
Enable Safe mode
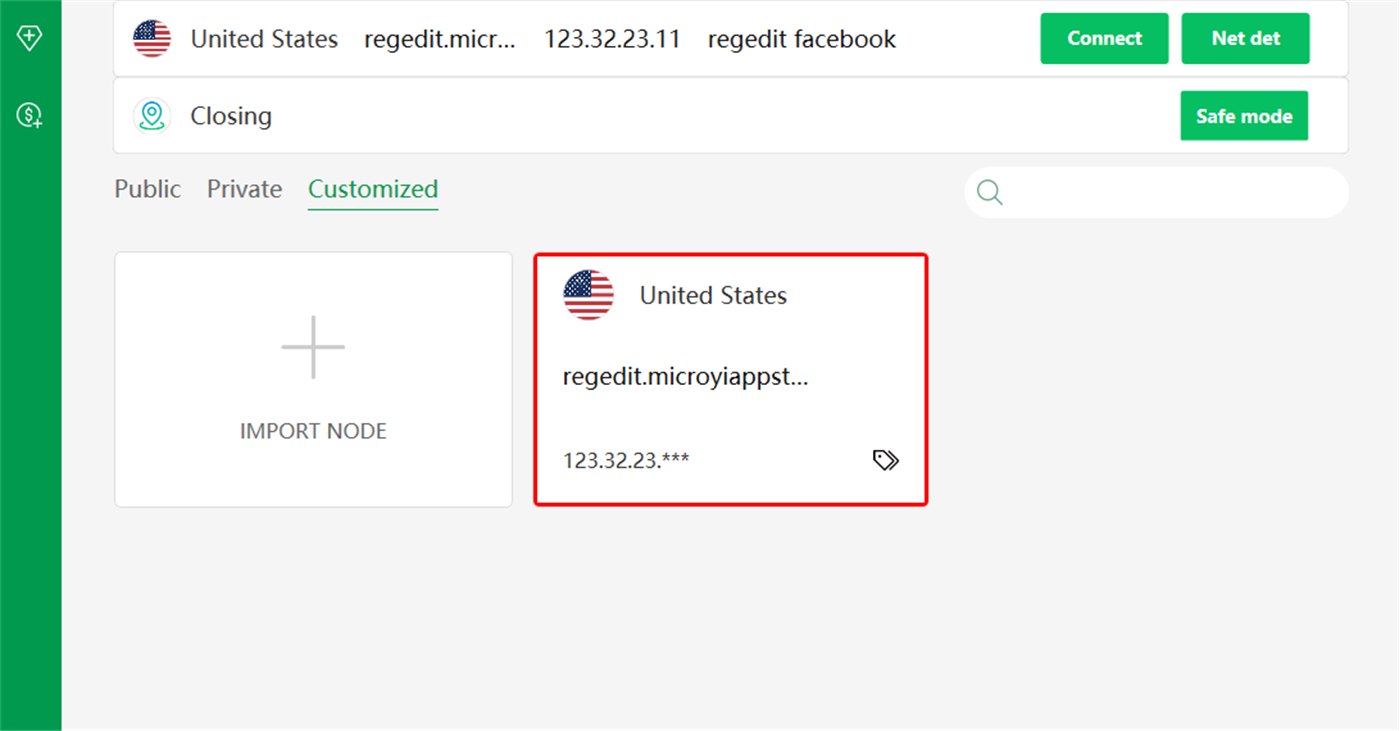coord(1244,115)
